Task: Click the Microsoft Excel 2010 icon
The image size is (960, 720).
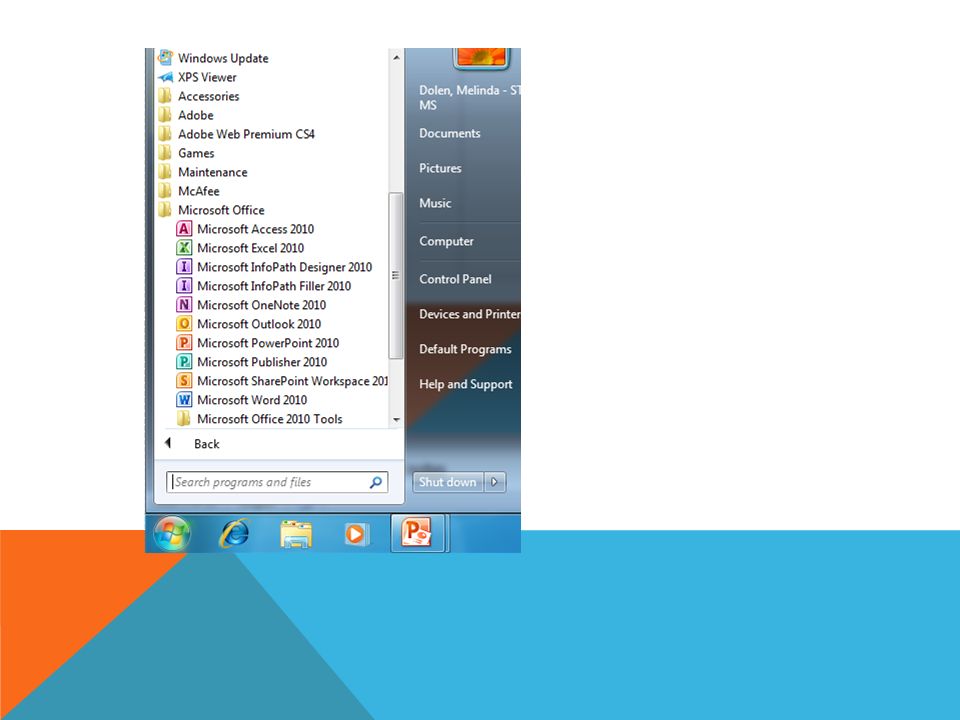Action: [184, 248]
